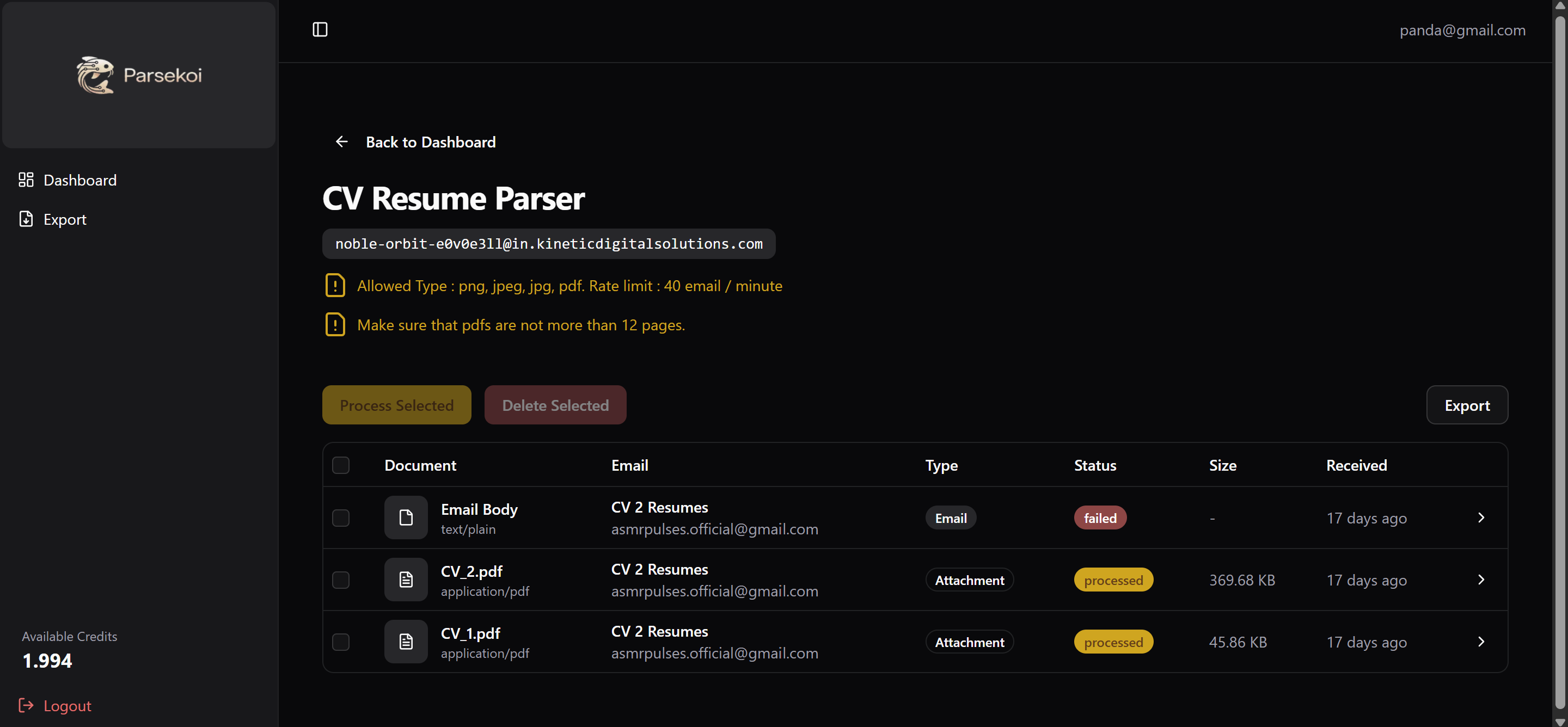Tick the select-all checkbox in header

341,465
